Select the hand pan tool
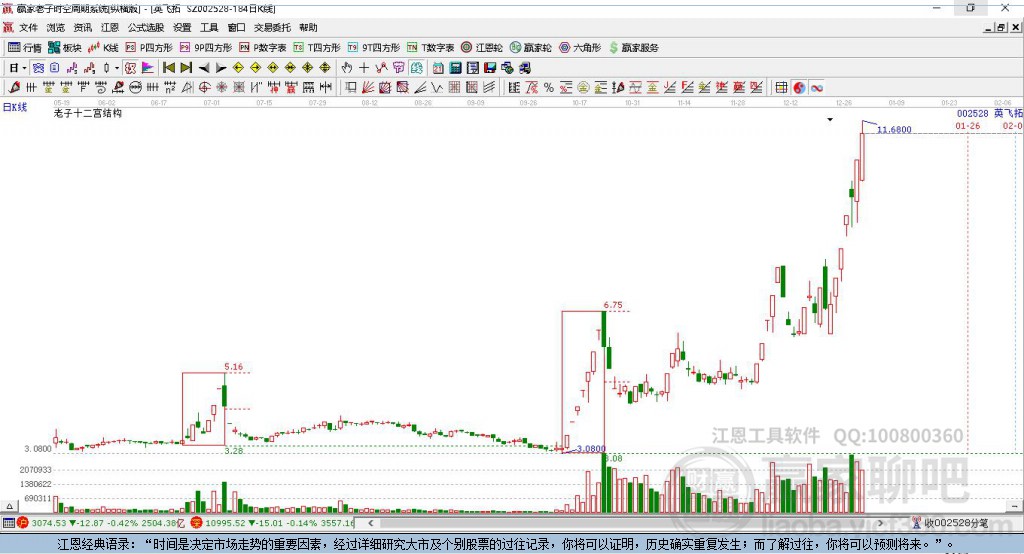1024x554 pixels. point(346,68)
